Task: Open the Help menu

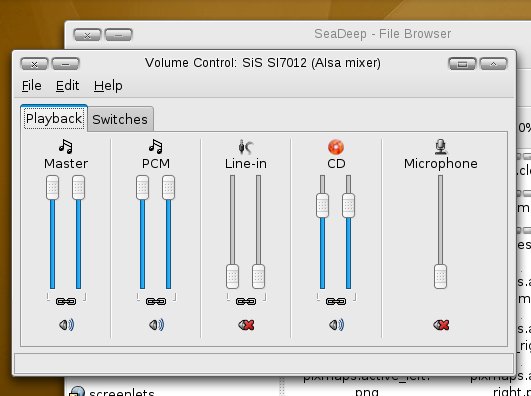Action: tap(108, 86)
